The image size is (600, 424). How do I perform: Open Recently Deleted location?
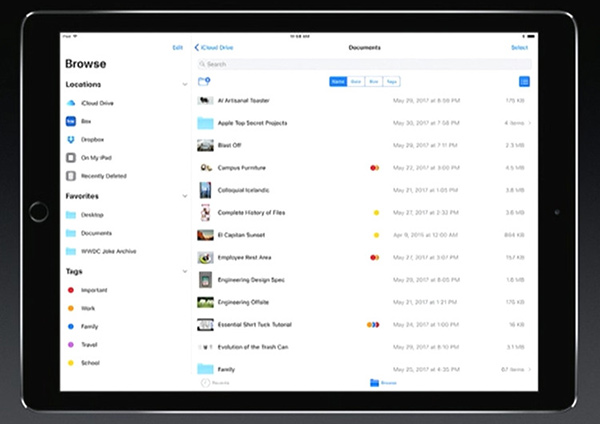(96, 176)
